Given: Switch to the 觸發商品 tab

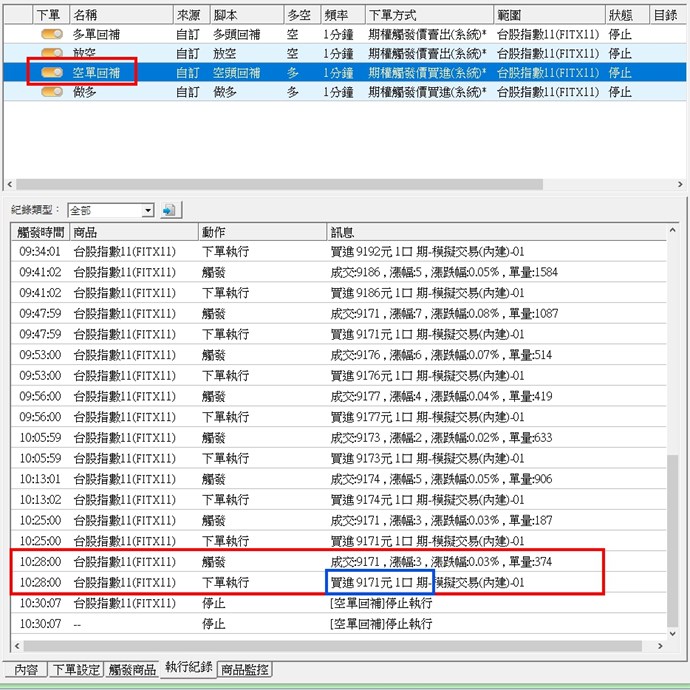Looking at the screenshot, I should 132,669.
